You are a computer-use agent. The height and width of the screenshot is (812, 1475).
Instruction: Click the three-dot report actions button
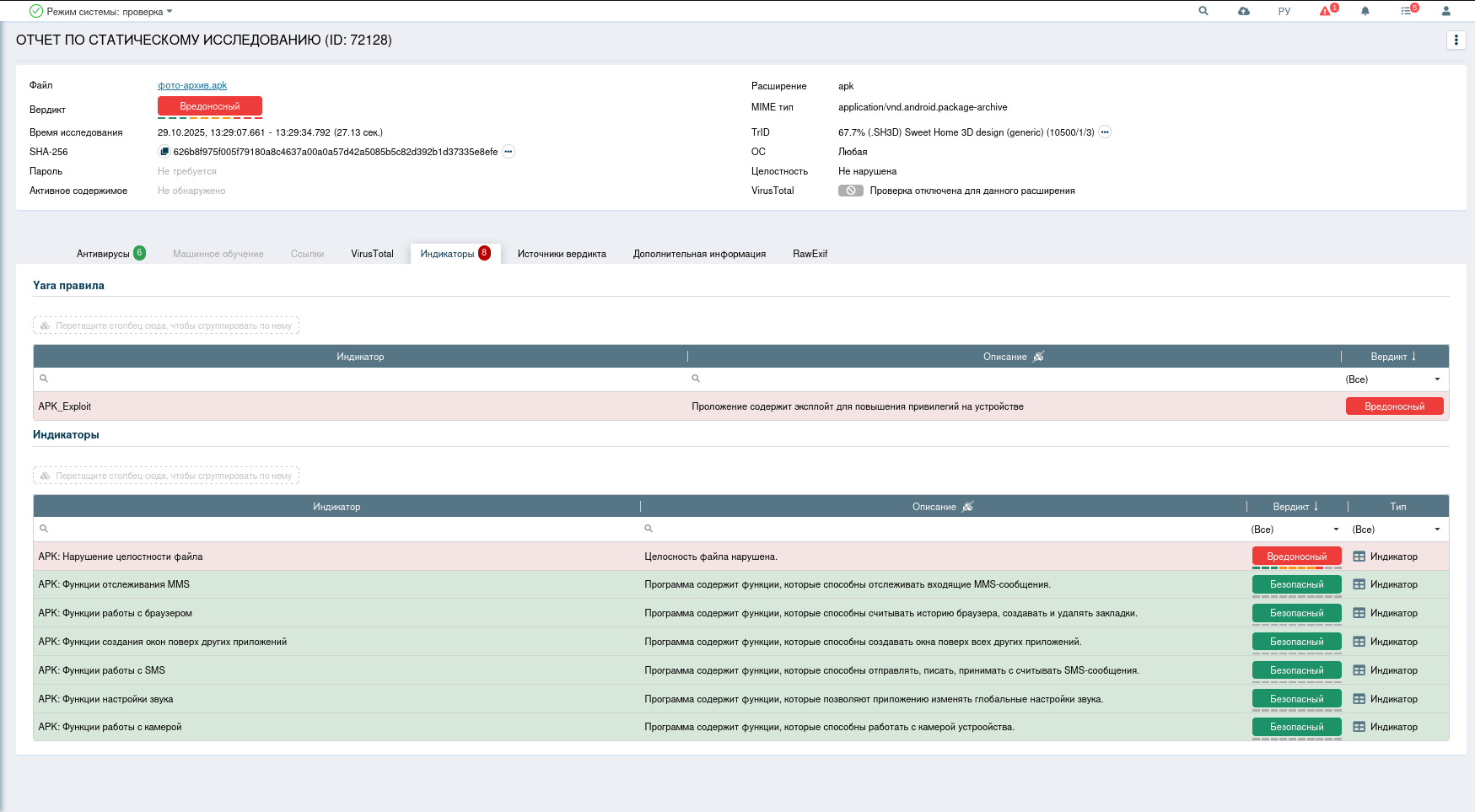(x=1456, y=40)
